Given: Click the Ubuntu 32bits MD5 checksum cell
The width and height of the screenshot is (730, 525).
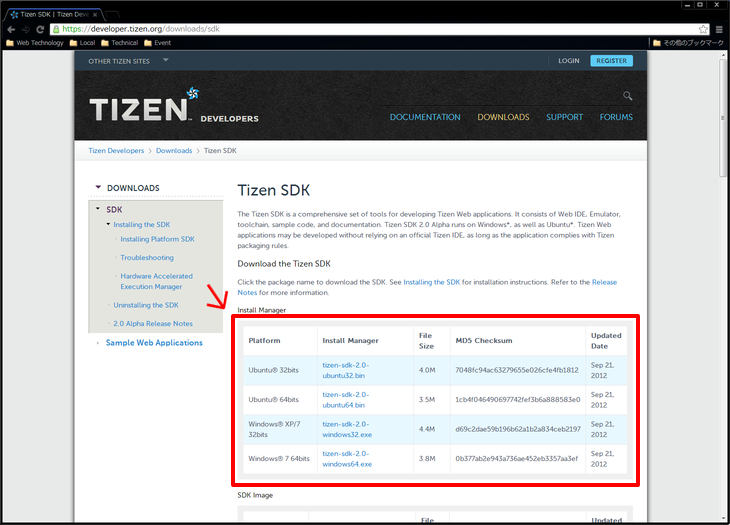Looking at the screenshot, I should coord(517,370).
